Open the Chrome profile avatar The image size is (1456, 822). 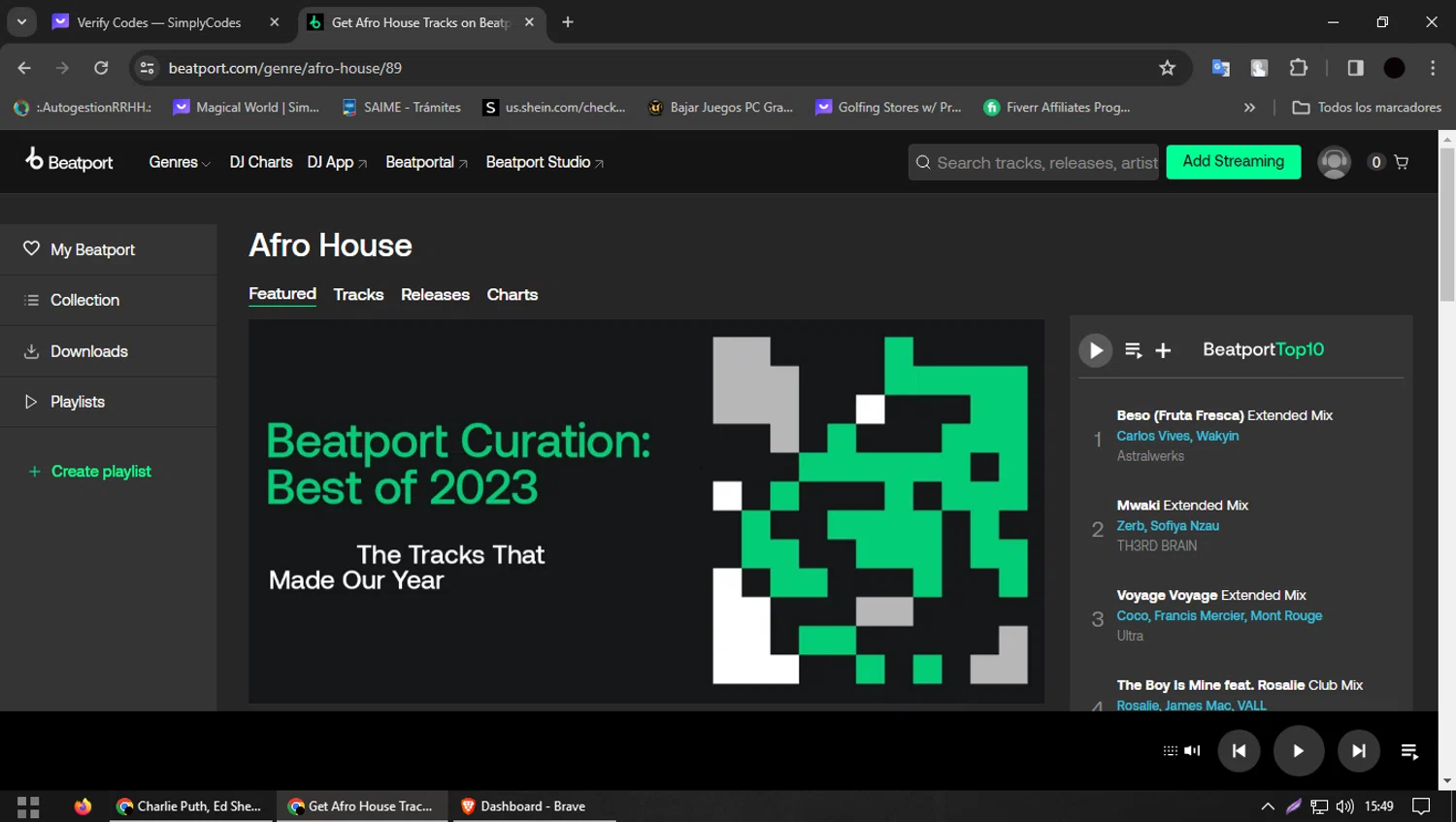tap(1394, 68)
